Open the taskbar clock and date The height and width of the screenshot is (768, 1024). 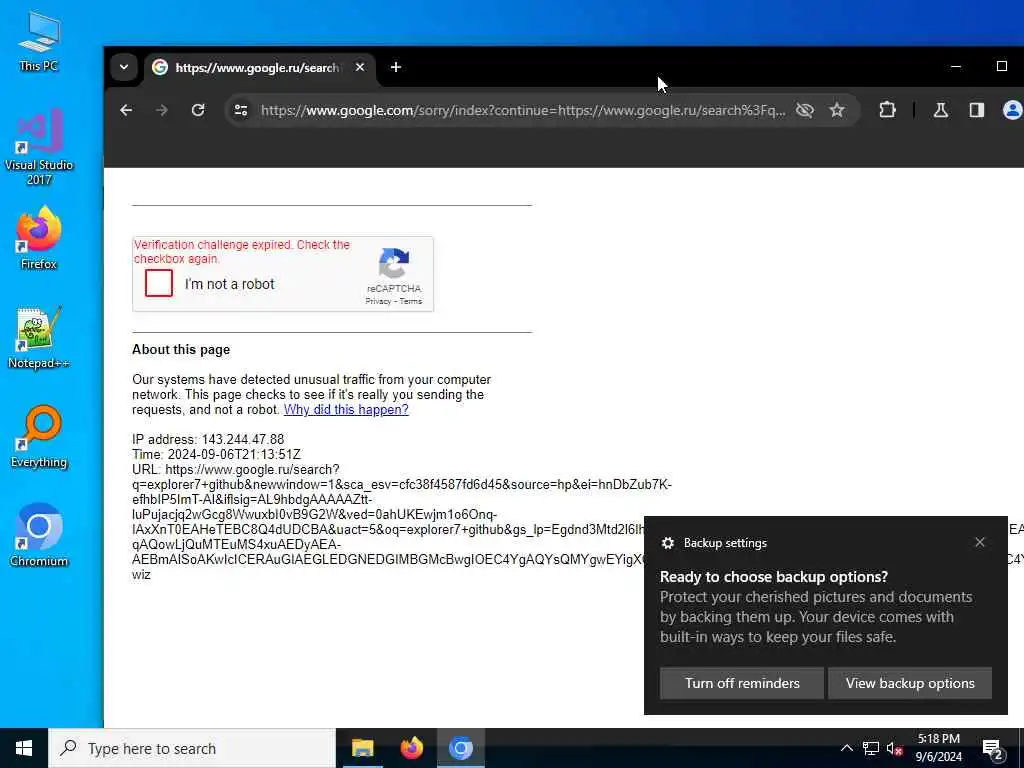tap(938, 748)
